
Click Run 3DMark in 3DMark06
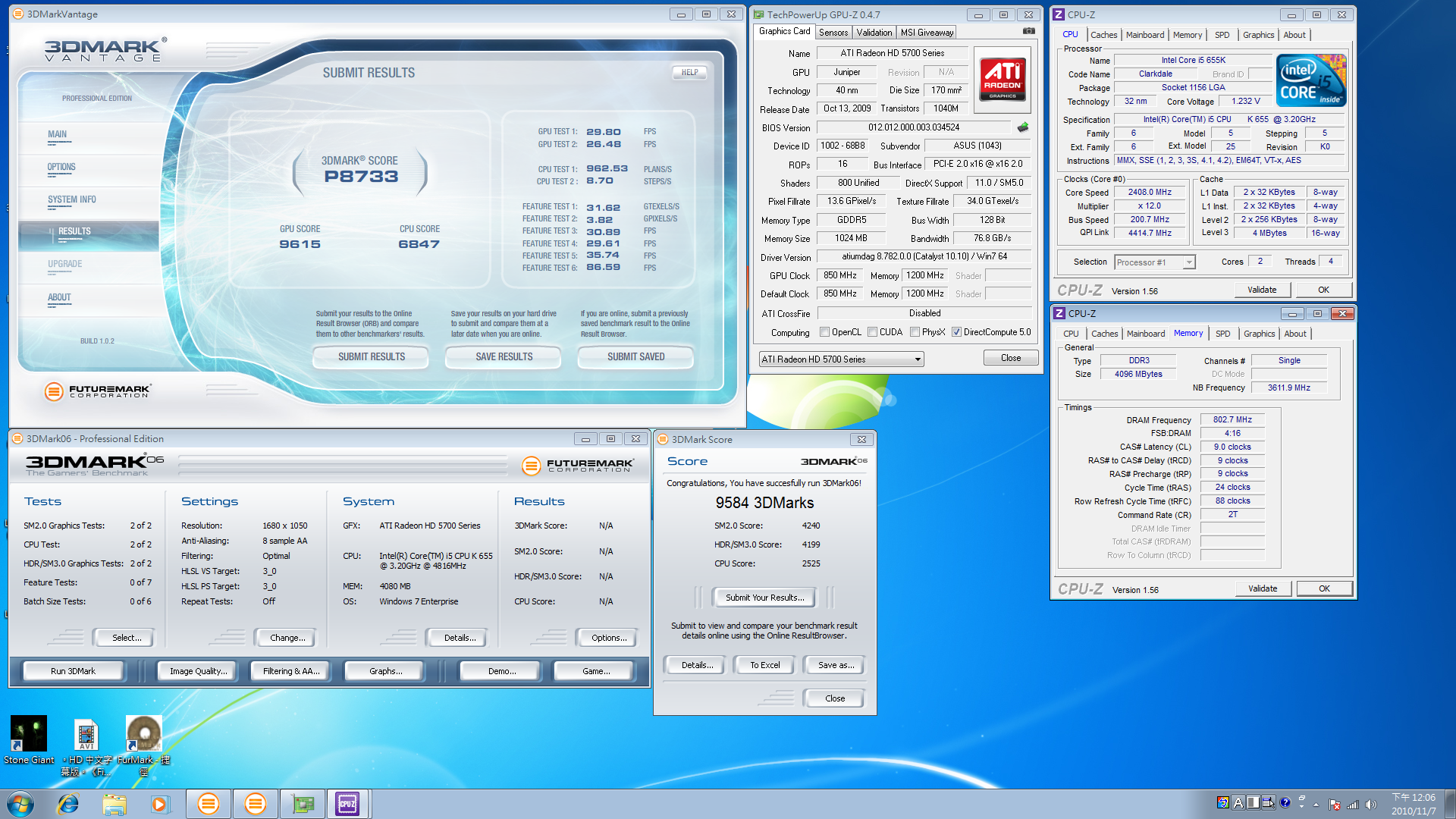pyautogui.click(x=73, y=671)
